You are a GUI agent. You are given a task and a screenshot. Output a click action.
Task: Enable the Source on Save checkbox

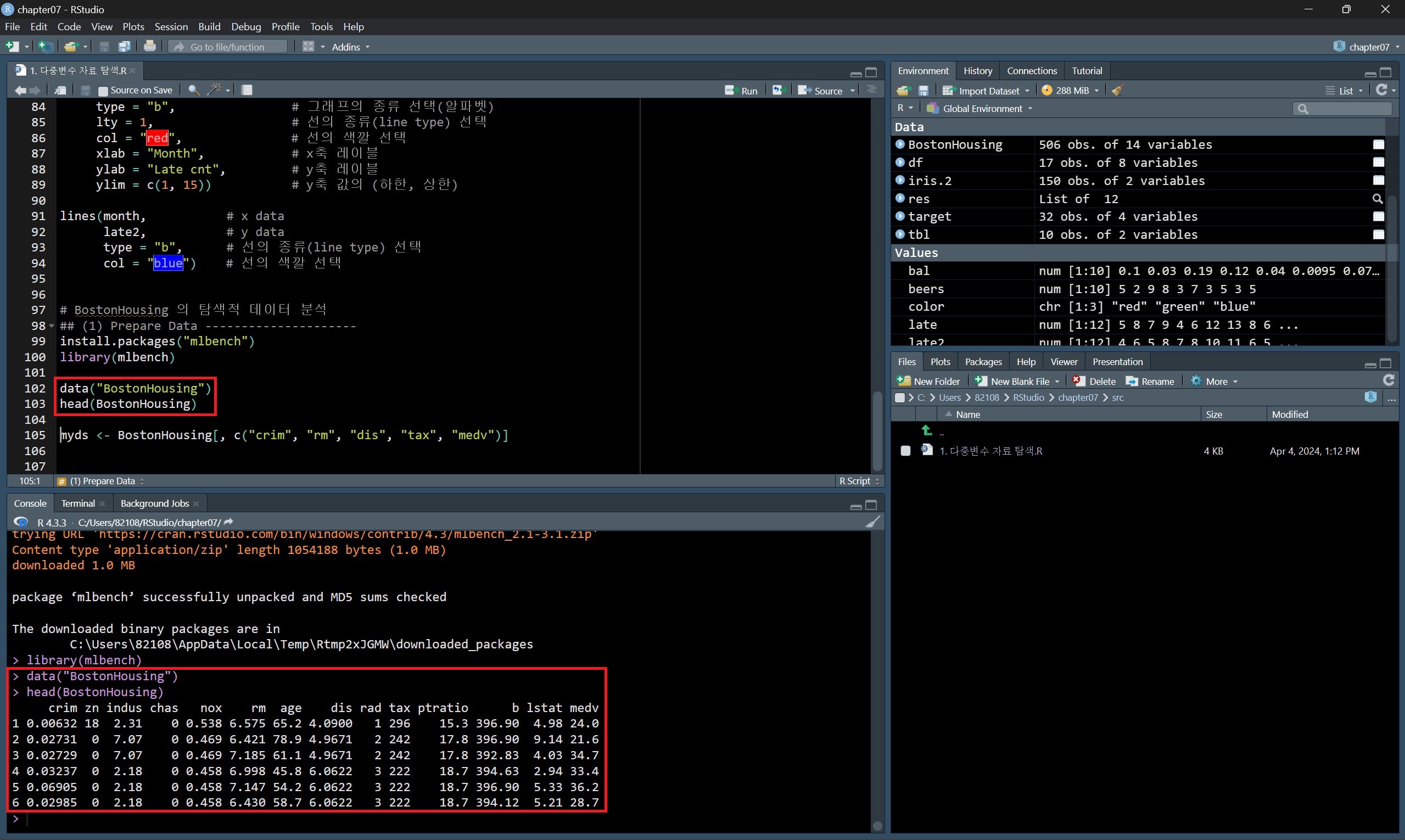point(103,91)
